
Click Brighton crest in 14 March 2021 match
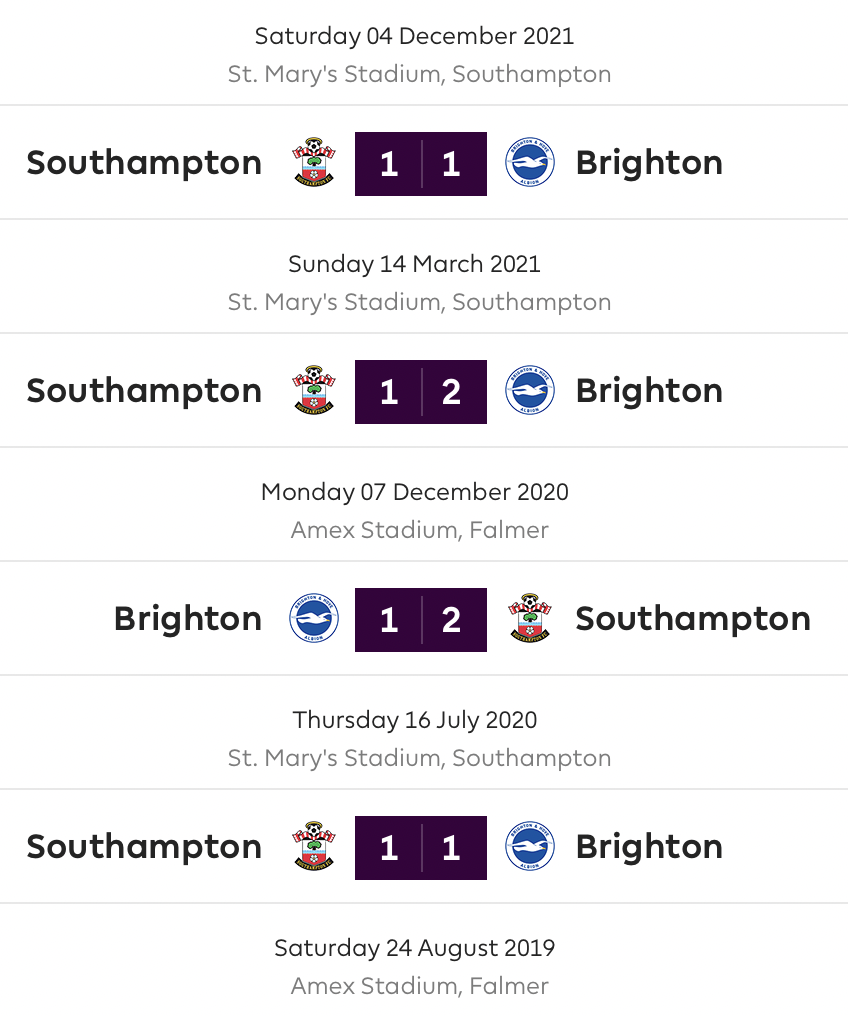point(529,391)
